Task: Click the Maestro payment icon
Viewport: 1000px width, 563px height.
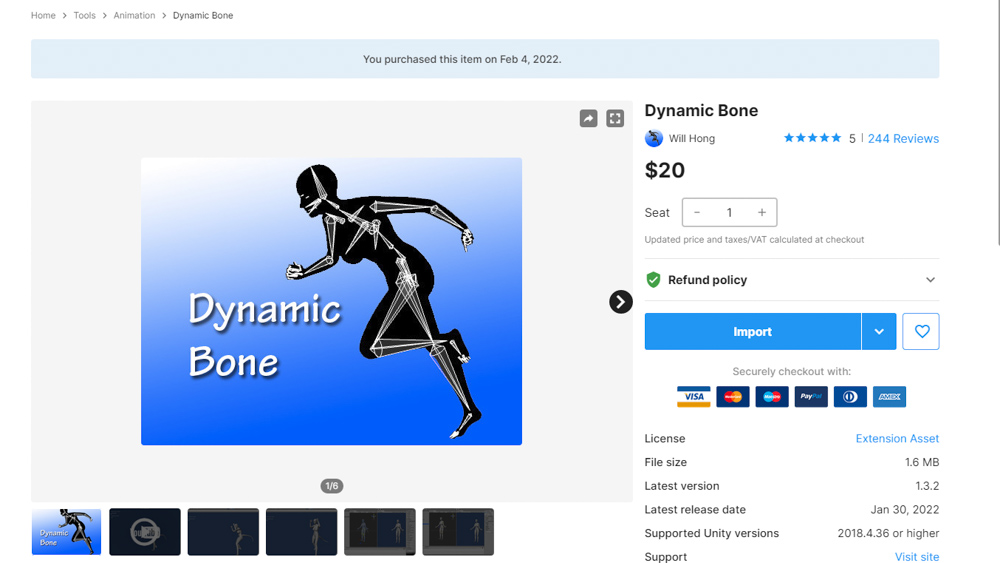Action: coord(772,397)
